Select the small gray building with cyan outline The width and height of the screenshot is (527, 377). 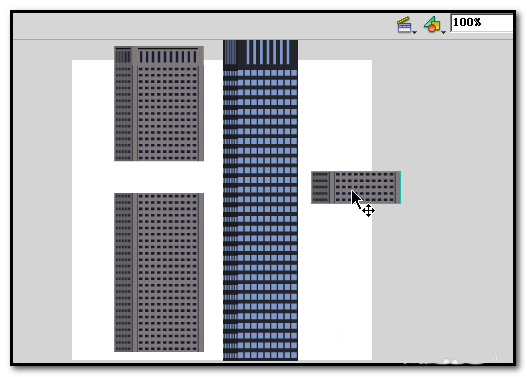[x=356, y=187]
